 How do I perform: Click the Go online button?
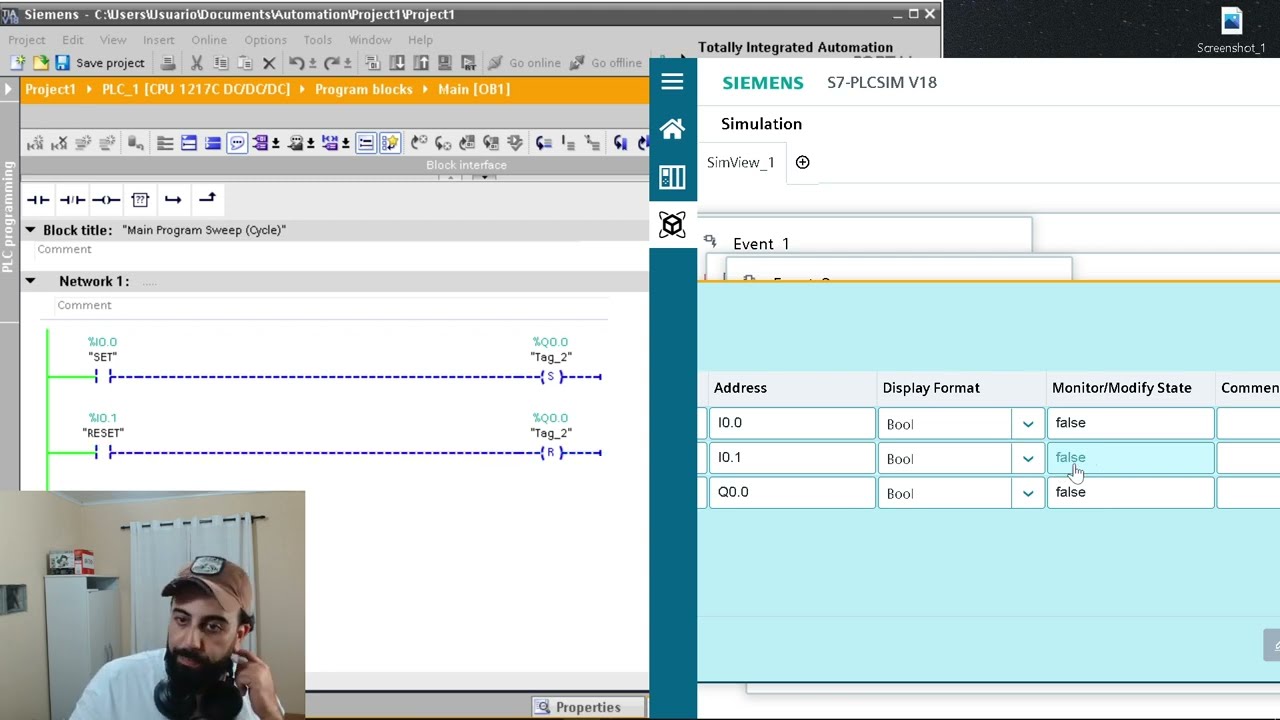(524, 63)
